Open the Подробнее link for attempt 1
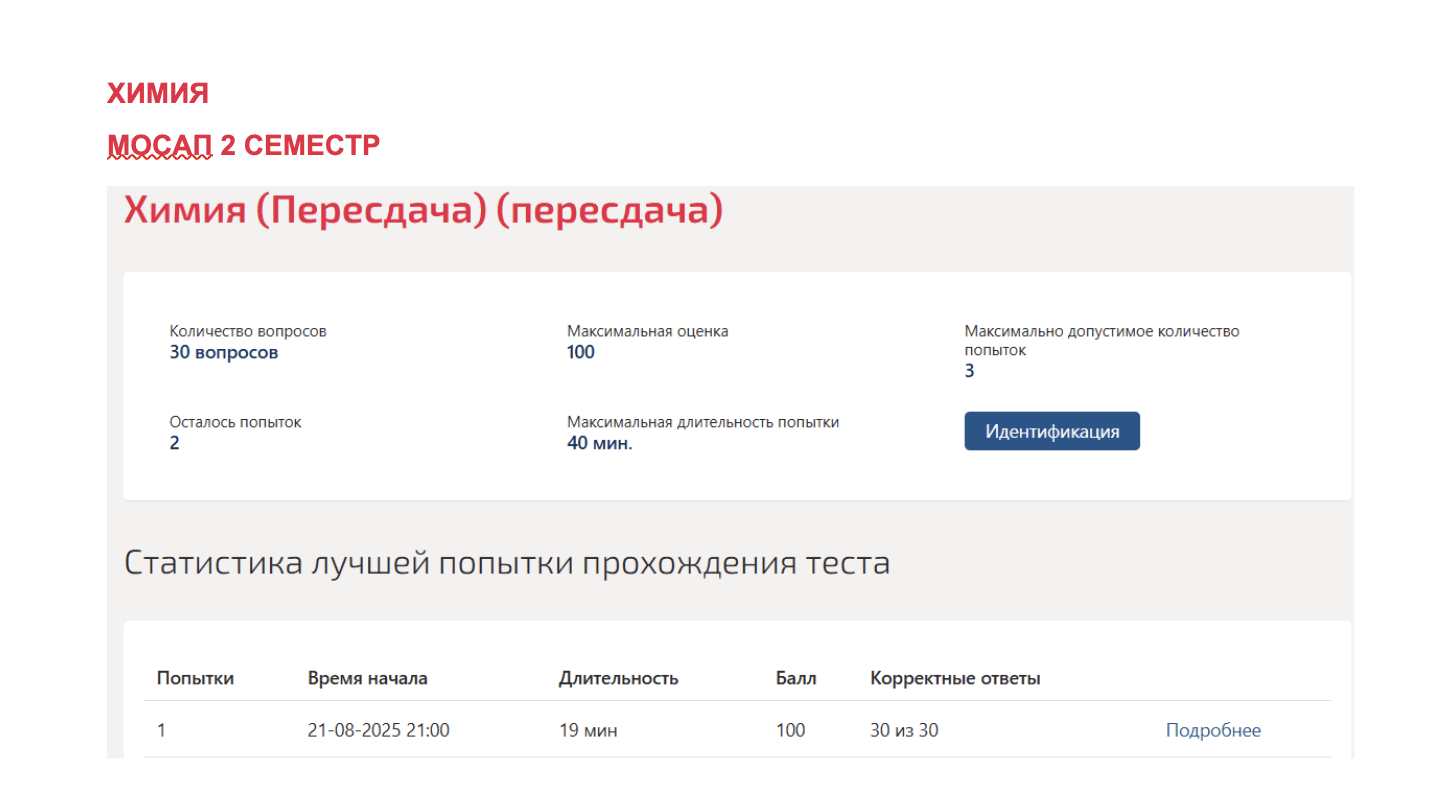Viewport: 1448px width, 798px height. pos(1213,730)
